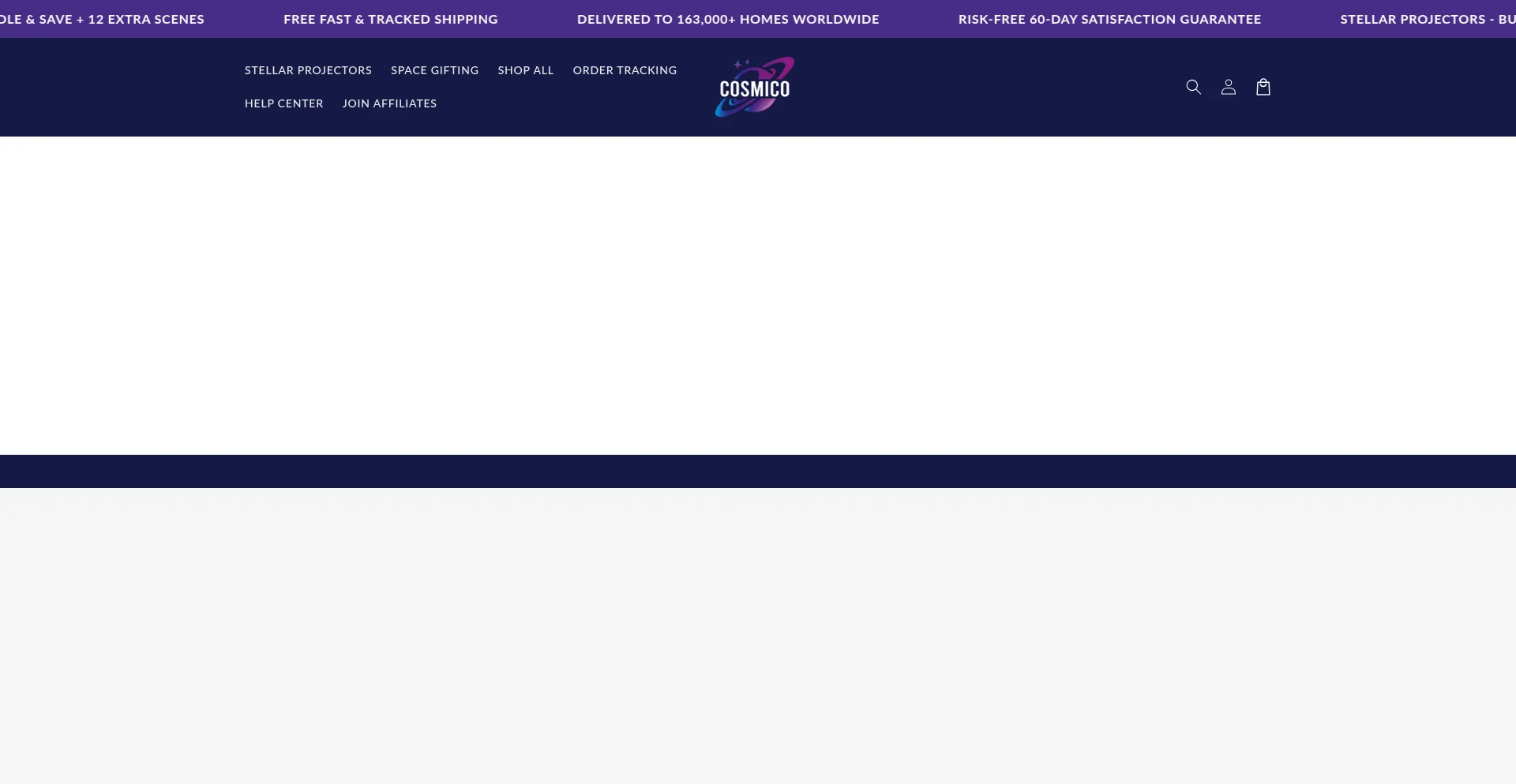Visit the Help Center link
The image size is (1516, 784).
tap(283, 103)
